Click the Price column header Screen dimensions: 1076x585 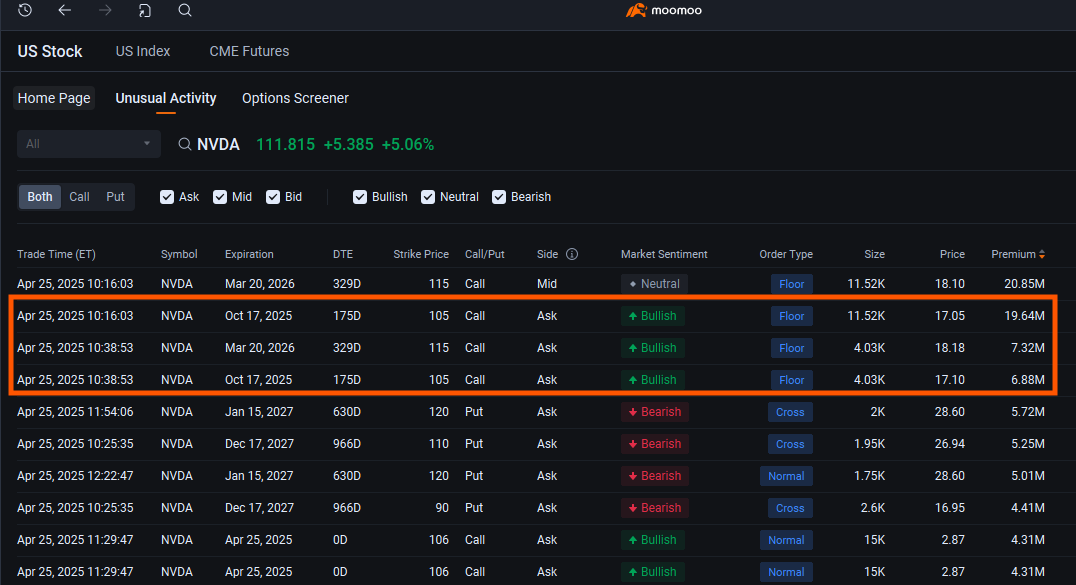(952, 254)
